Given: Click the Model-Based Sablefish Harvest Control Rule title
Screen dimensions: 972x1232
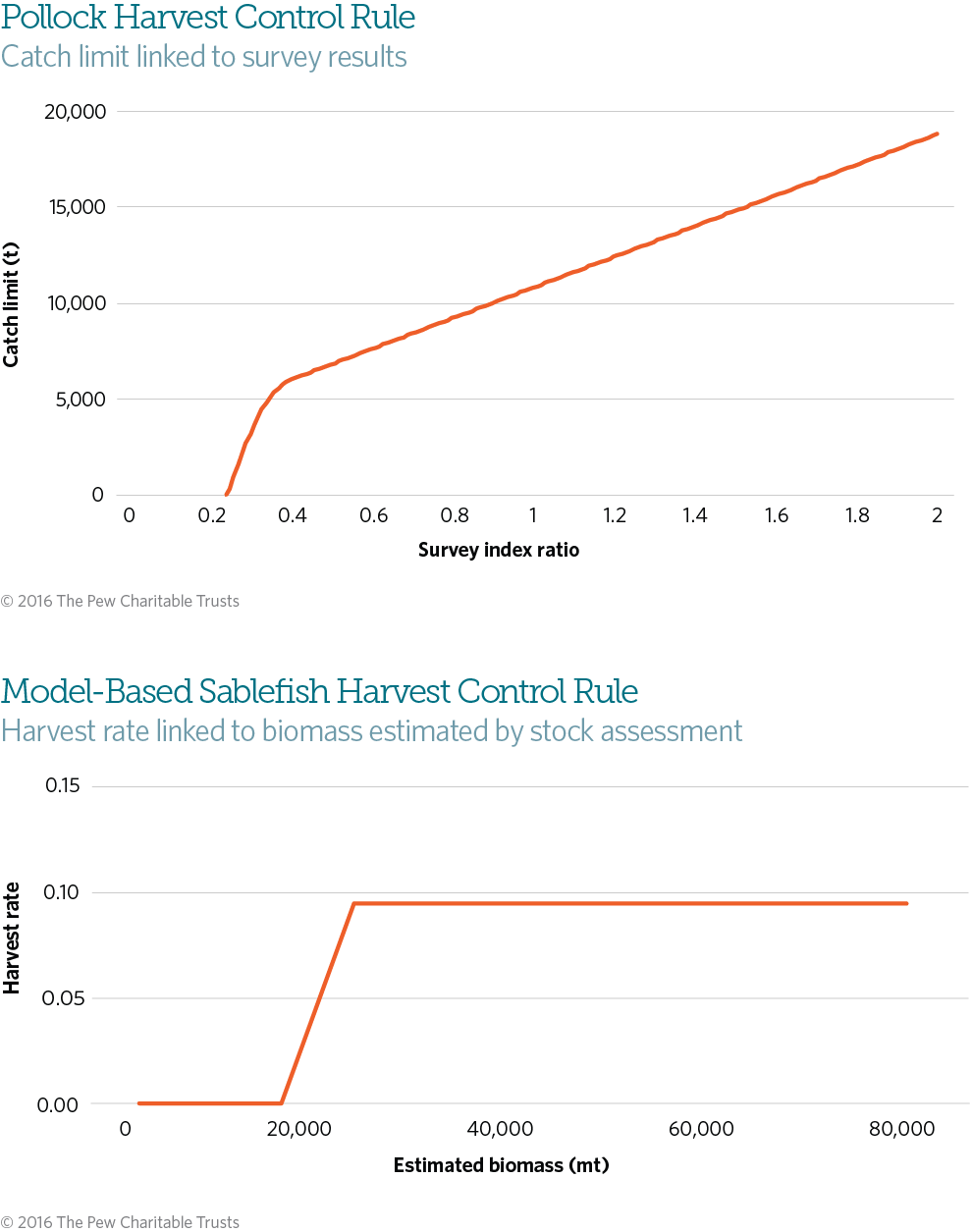Looking at the screenshot, I should coord(320,692).
